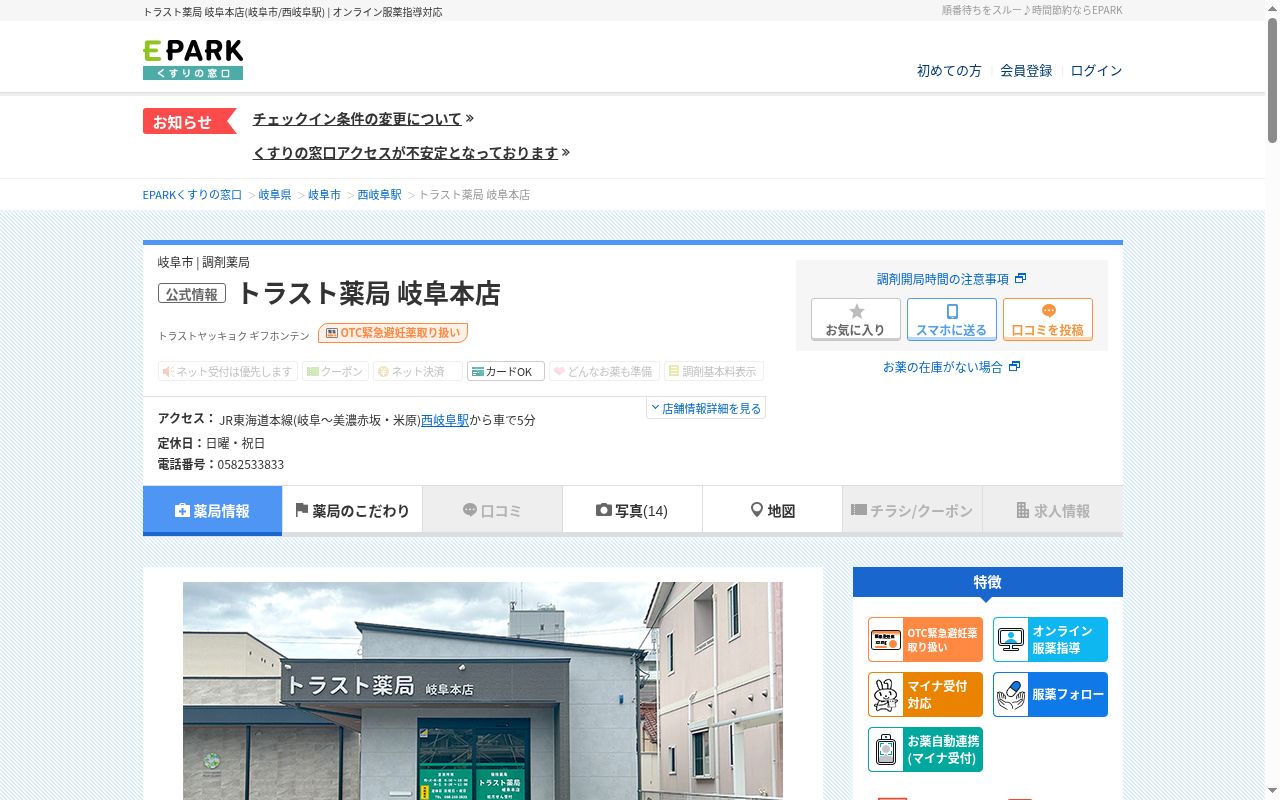
Task: Open the 写真(14) tab
Action: (632, 511)
